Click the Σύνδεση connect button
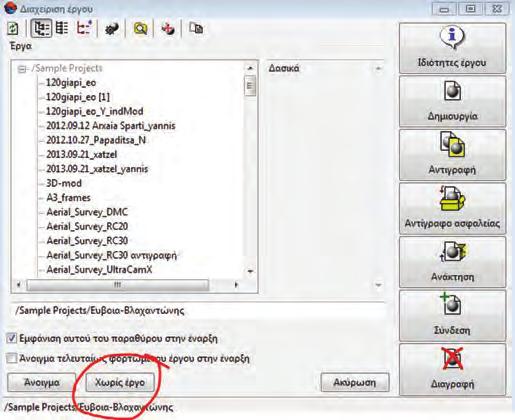 [x=452, y=316]
